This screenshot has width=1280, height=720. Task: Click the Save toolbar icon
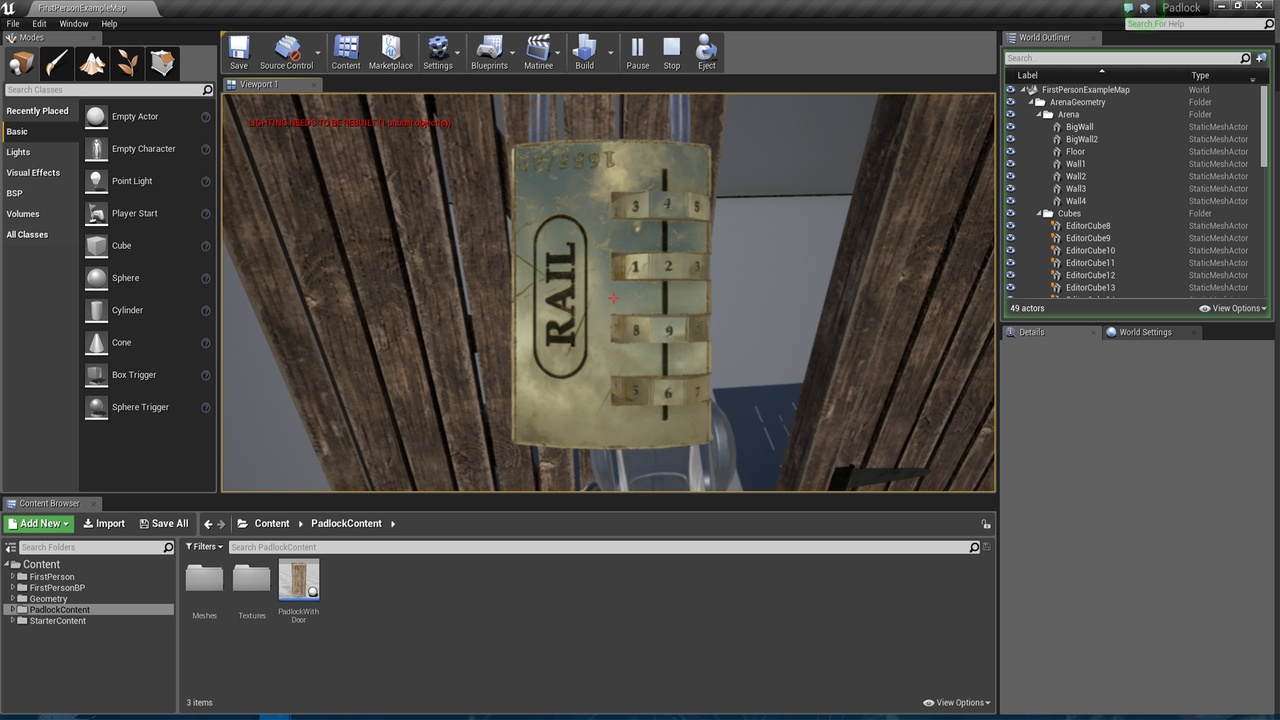click(239, 53)
